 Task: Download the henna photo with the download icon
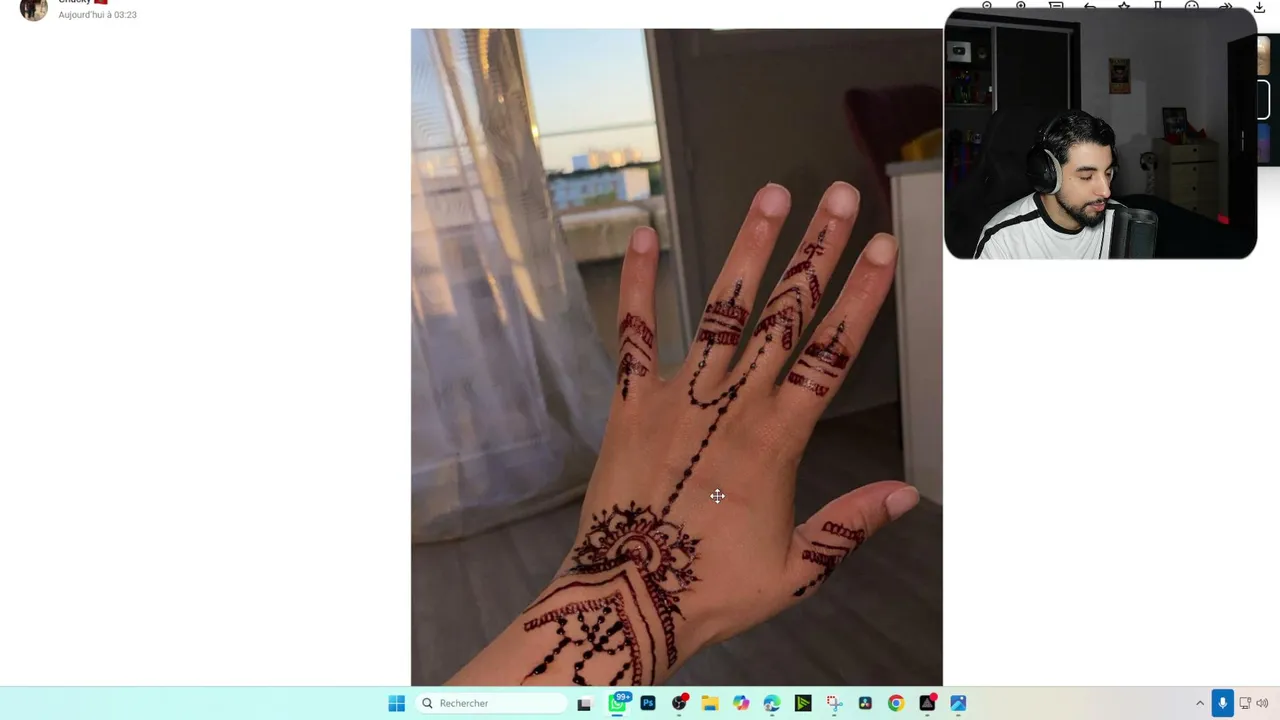click(1259, 7)
